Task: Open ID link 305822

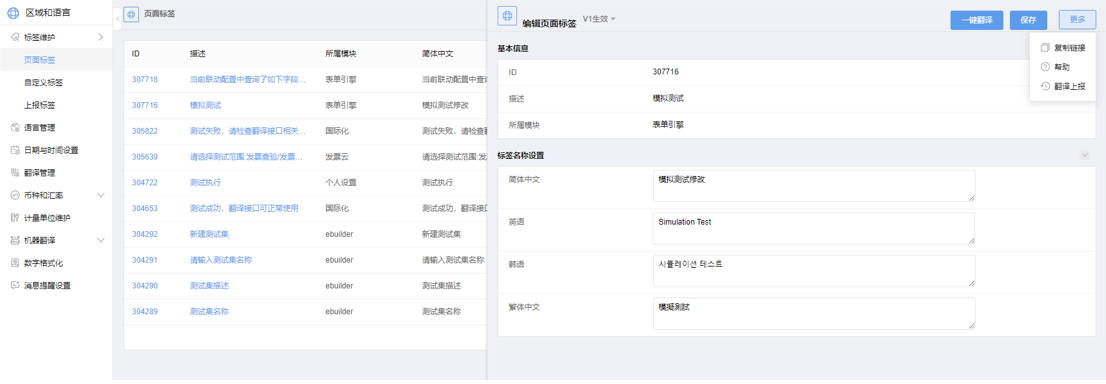Action: [x=145, y=131]
